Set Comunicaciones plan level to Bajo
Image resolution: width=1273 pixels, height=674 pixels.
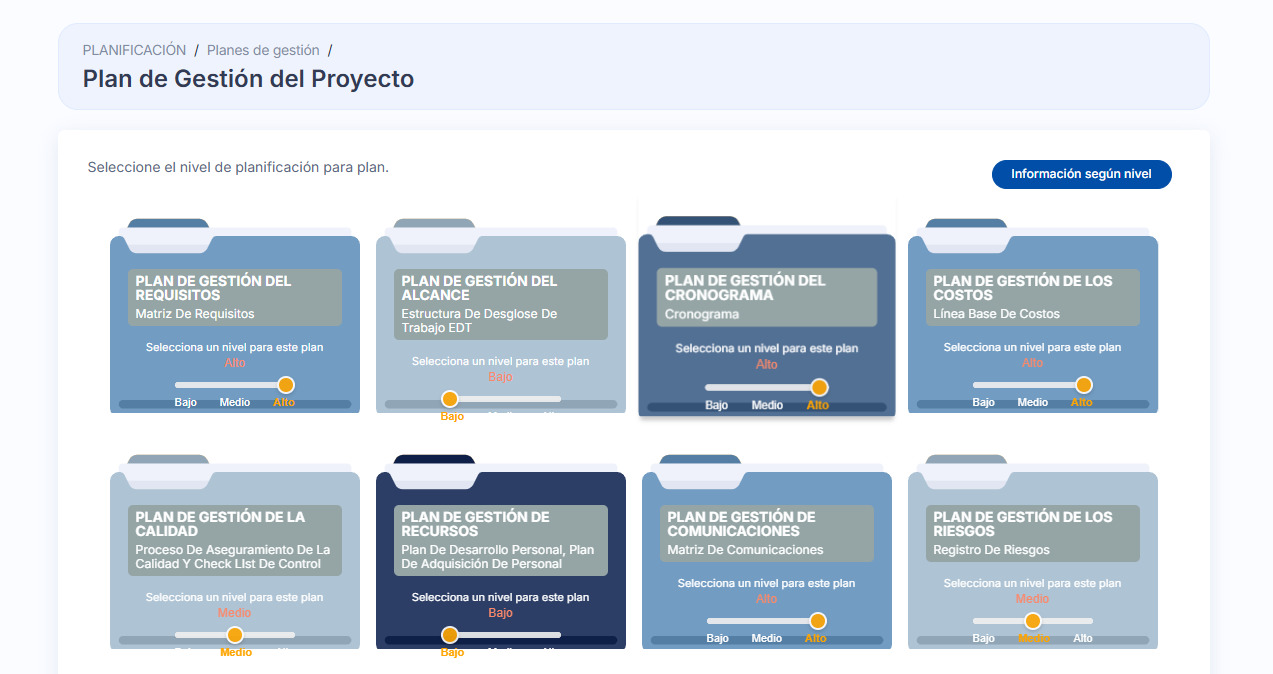(717, 638)
